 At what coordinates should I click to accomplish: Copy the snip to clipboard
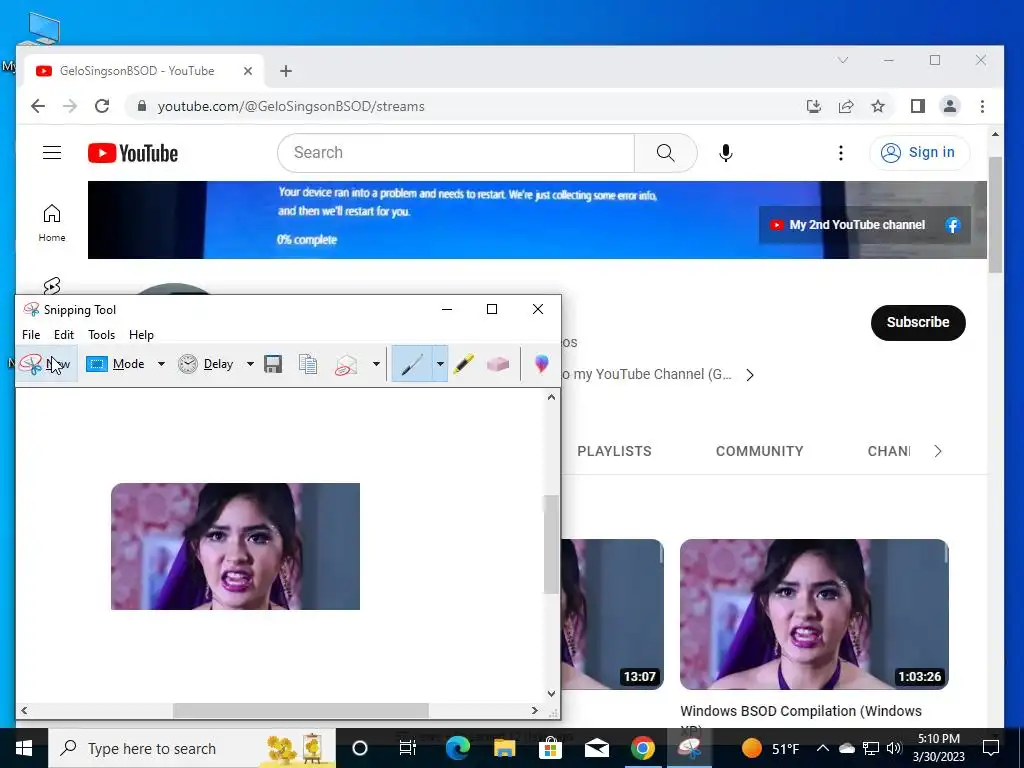click(x=308, y=364)
